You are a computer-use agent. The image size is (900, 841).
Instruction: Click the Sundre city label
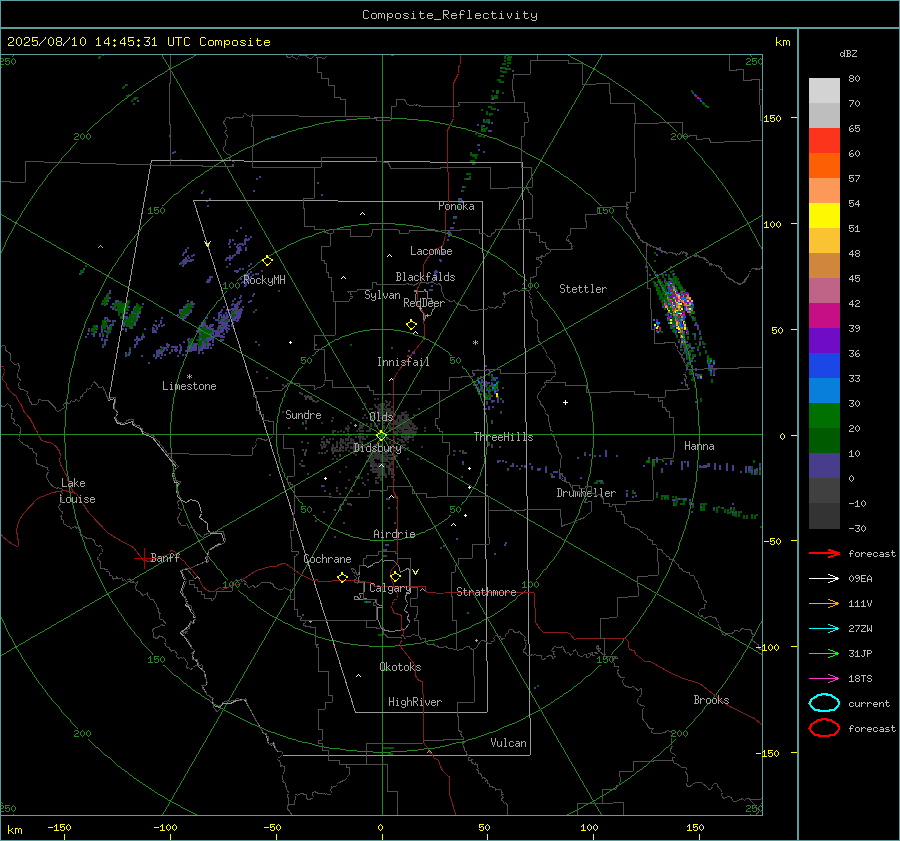[303, 415]
